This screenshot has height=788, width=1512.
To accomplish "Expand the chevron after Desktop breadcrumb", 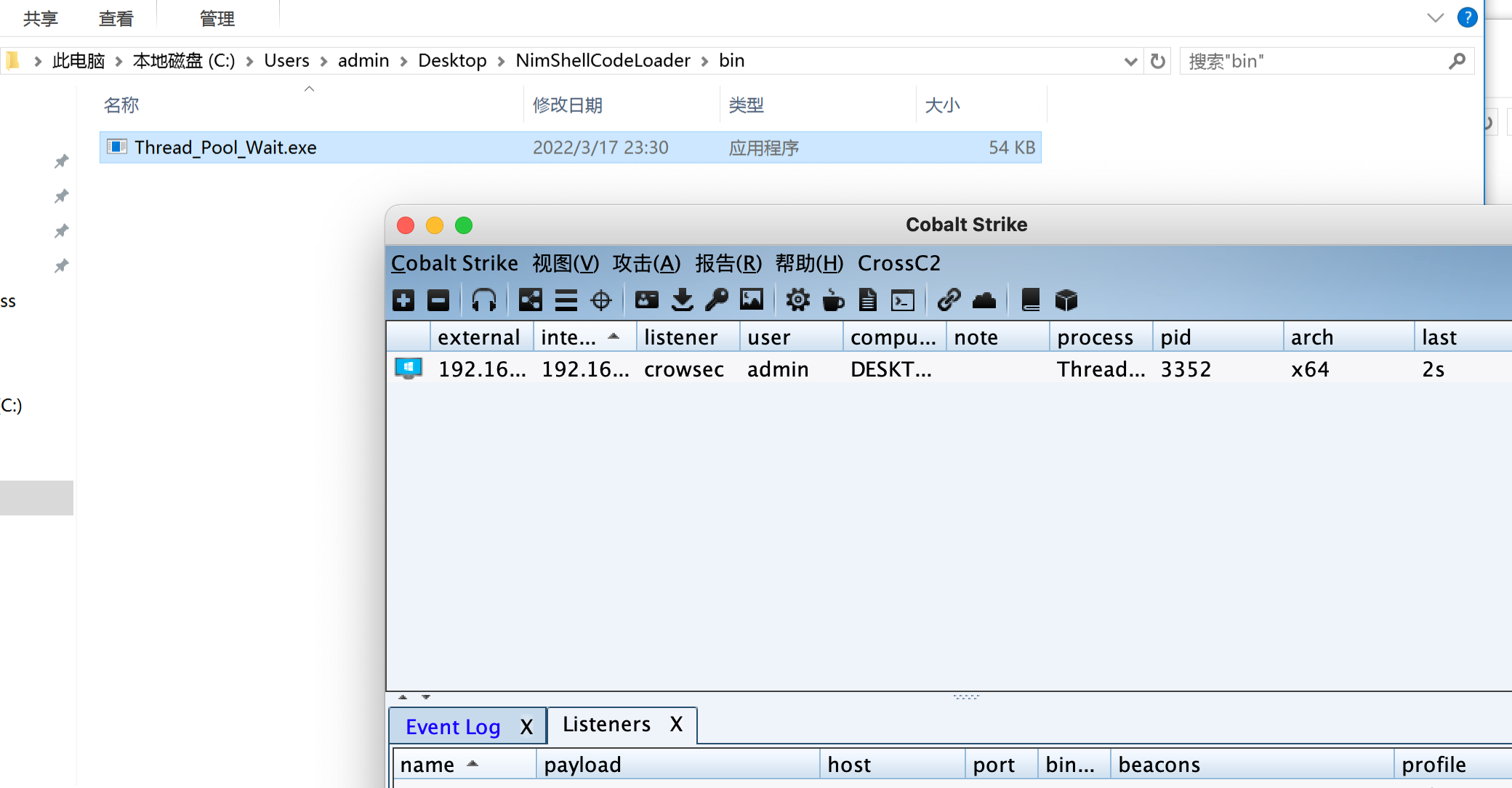I will point(501,61).
